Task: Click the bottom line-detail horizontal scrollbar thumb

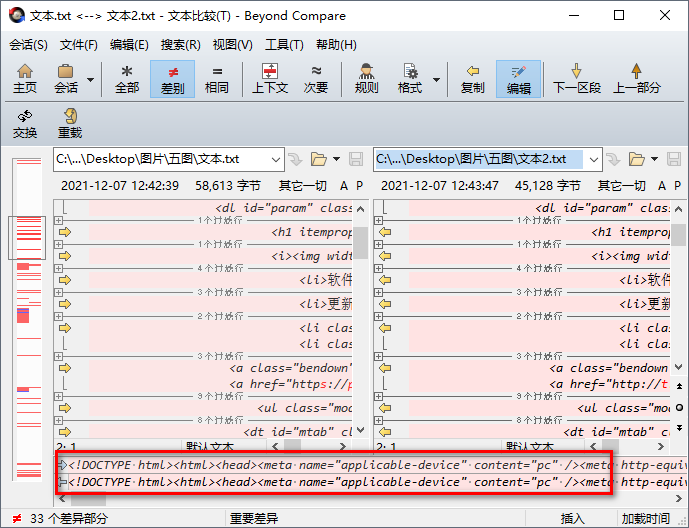Action: (x=88, y=499)
